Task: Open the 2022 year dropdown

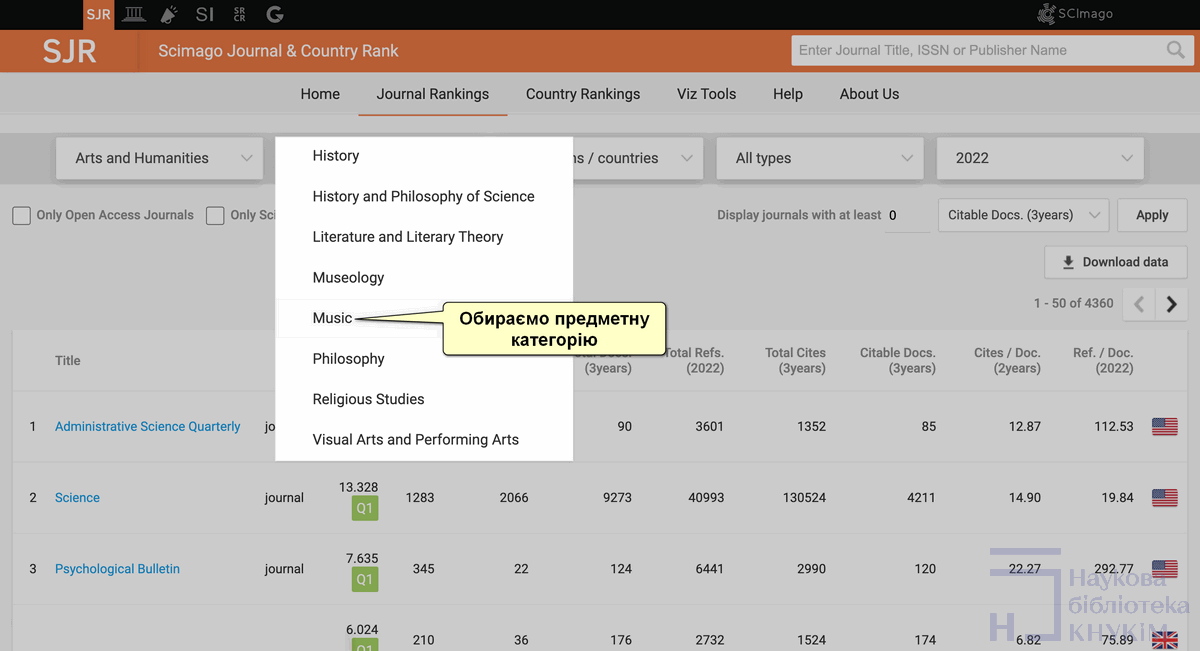Action: point(1040,158)
